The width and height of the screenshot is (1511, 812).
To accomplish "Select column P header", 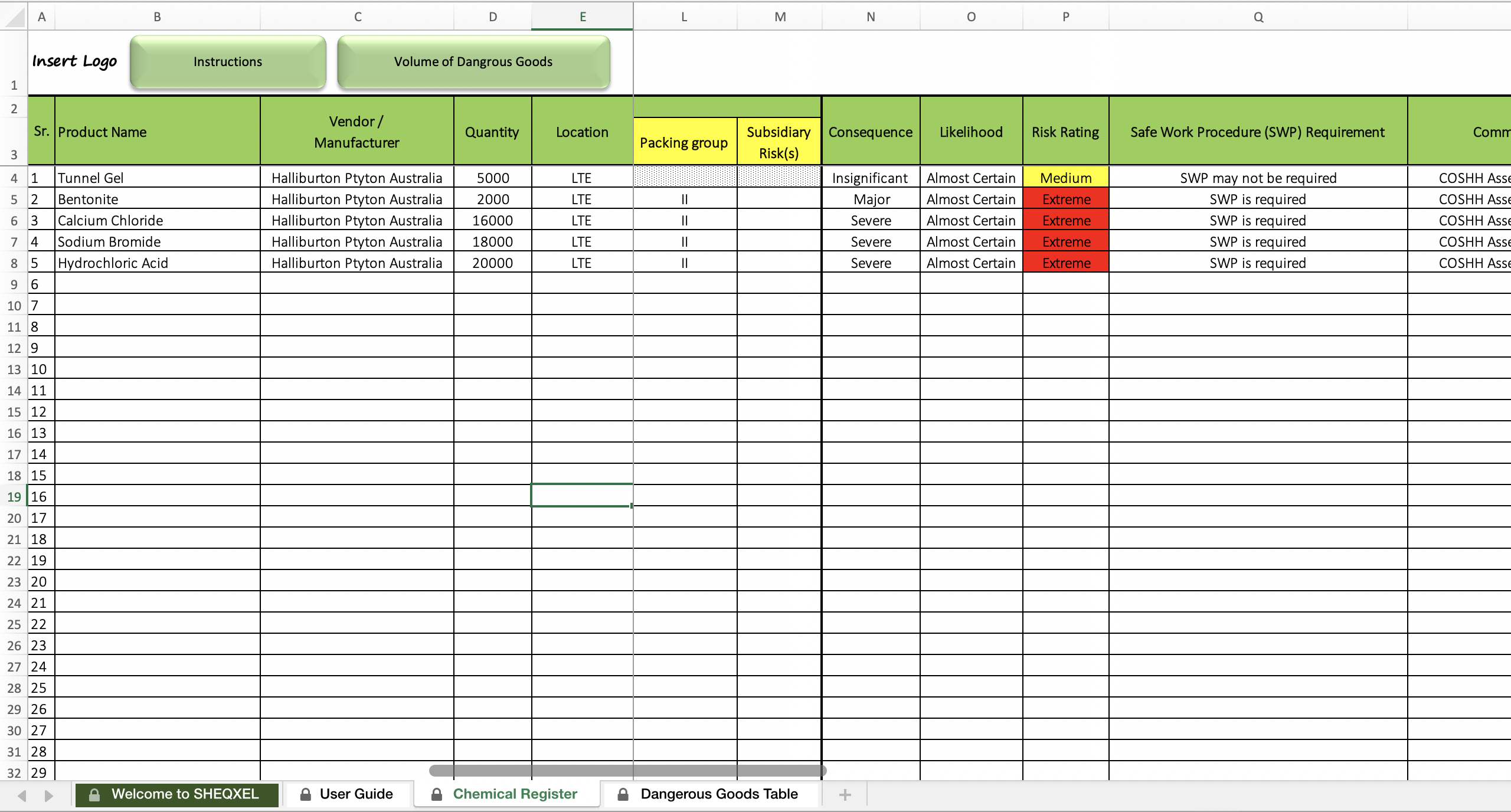I will click(x=1066, y=17).
